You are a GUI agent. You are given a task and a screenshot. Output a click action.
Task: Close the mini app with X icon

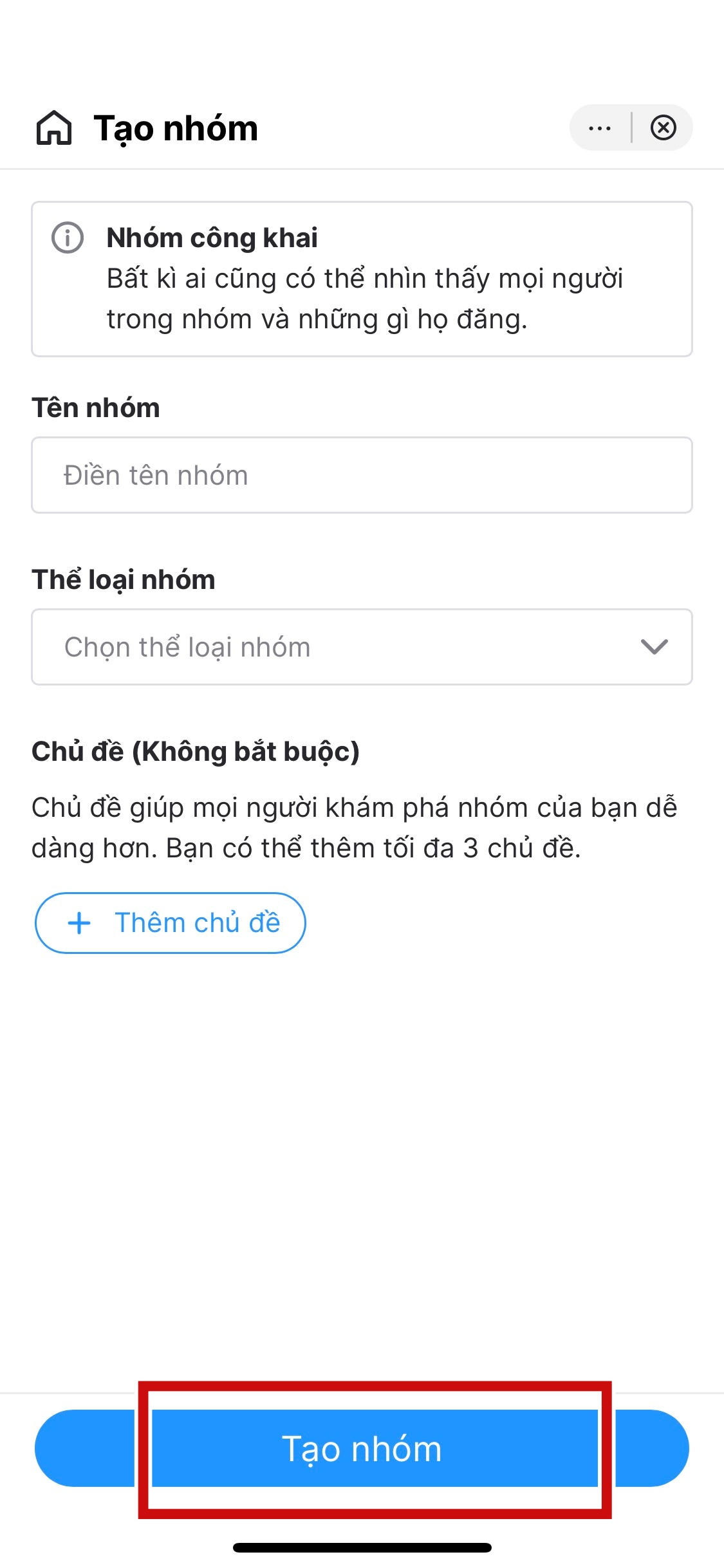coord(663,127)
